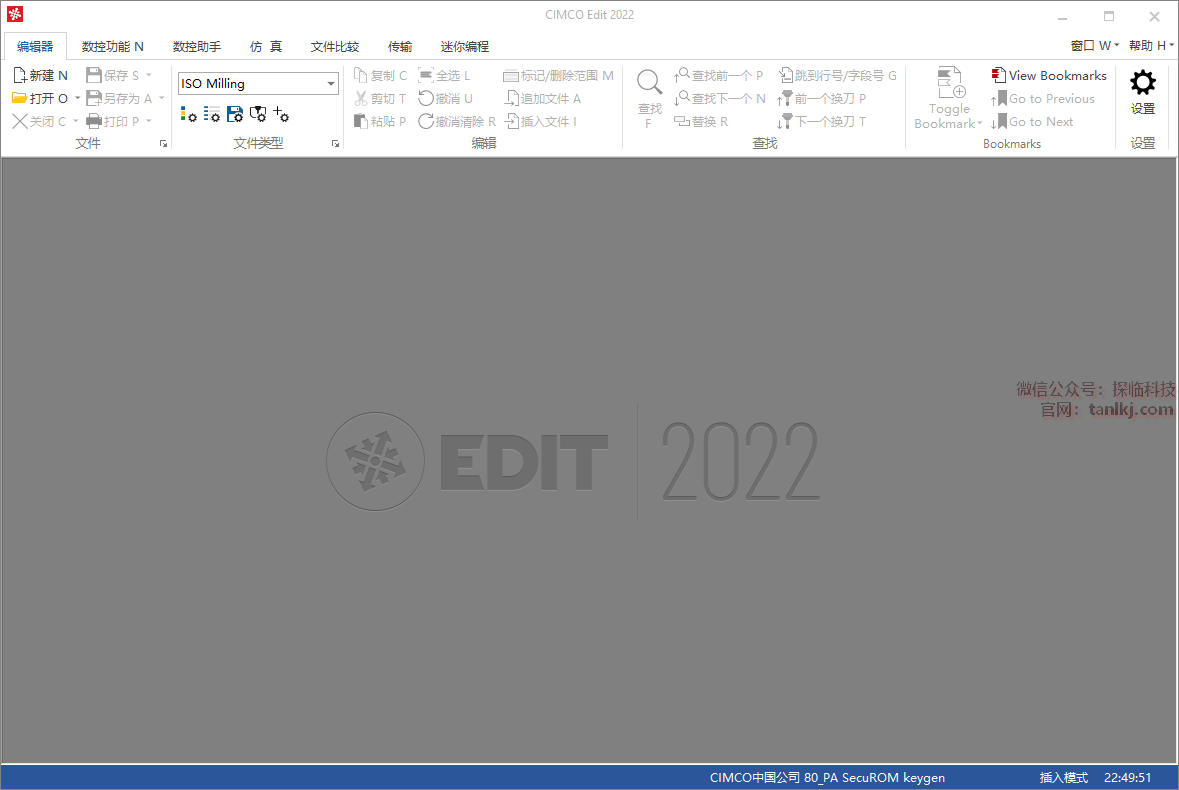This screenshot has height=790, width=1179.
Task: Open the block numbers setup gear icon
Action: (x=212, y=114)
